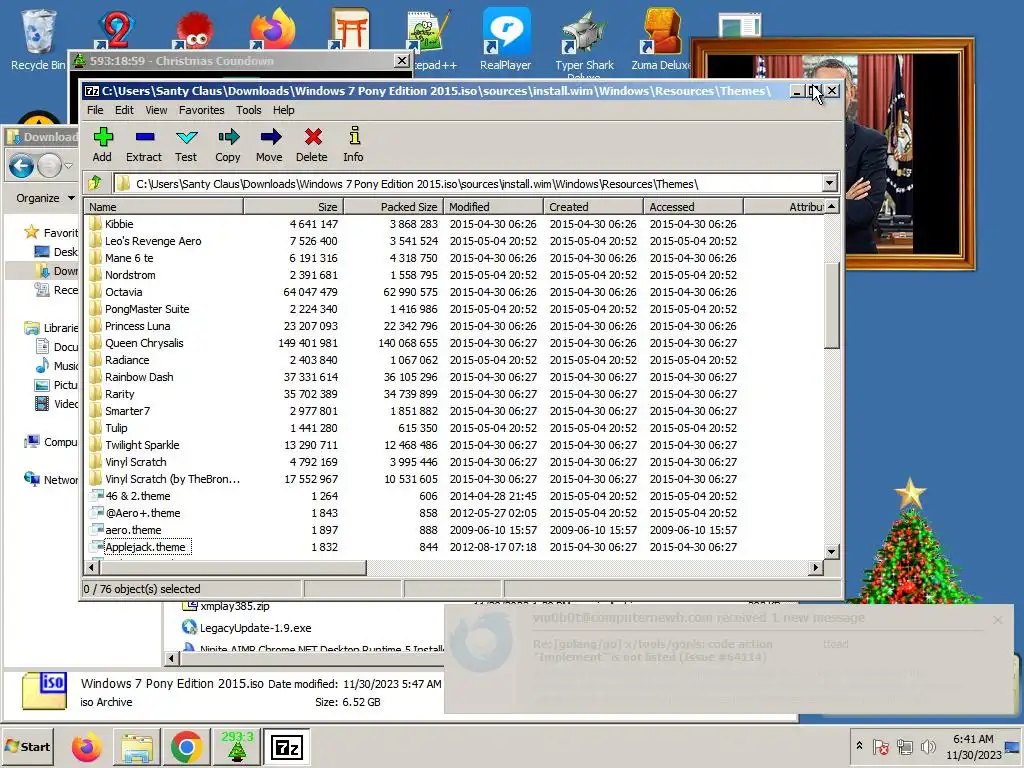Open the volume speaker tray icon
This screenshot has width=1024, height=768.
pyautogui.click(x=927, y=746)
